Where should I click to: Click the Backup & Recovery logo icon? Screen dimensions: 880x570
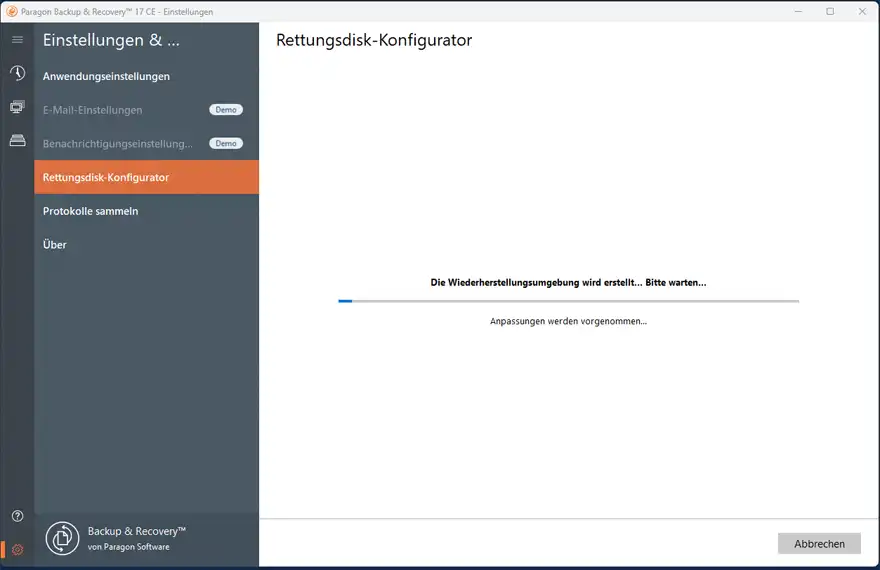click(62, 539)
